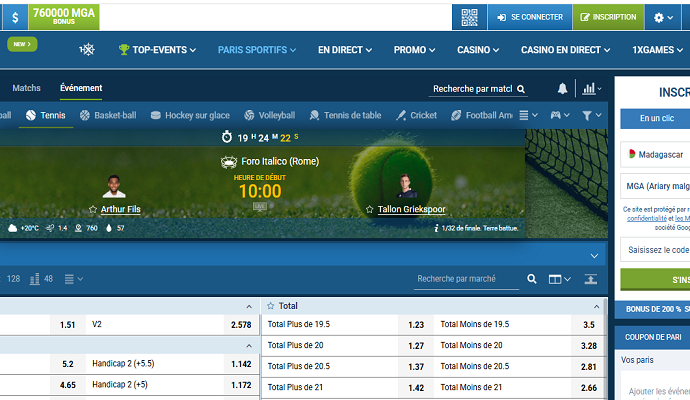The height and width of the screenshot is (400, 690).
Task: Open the MGA currency dropdown
Action: tap(656, 186)
